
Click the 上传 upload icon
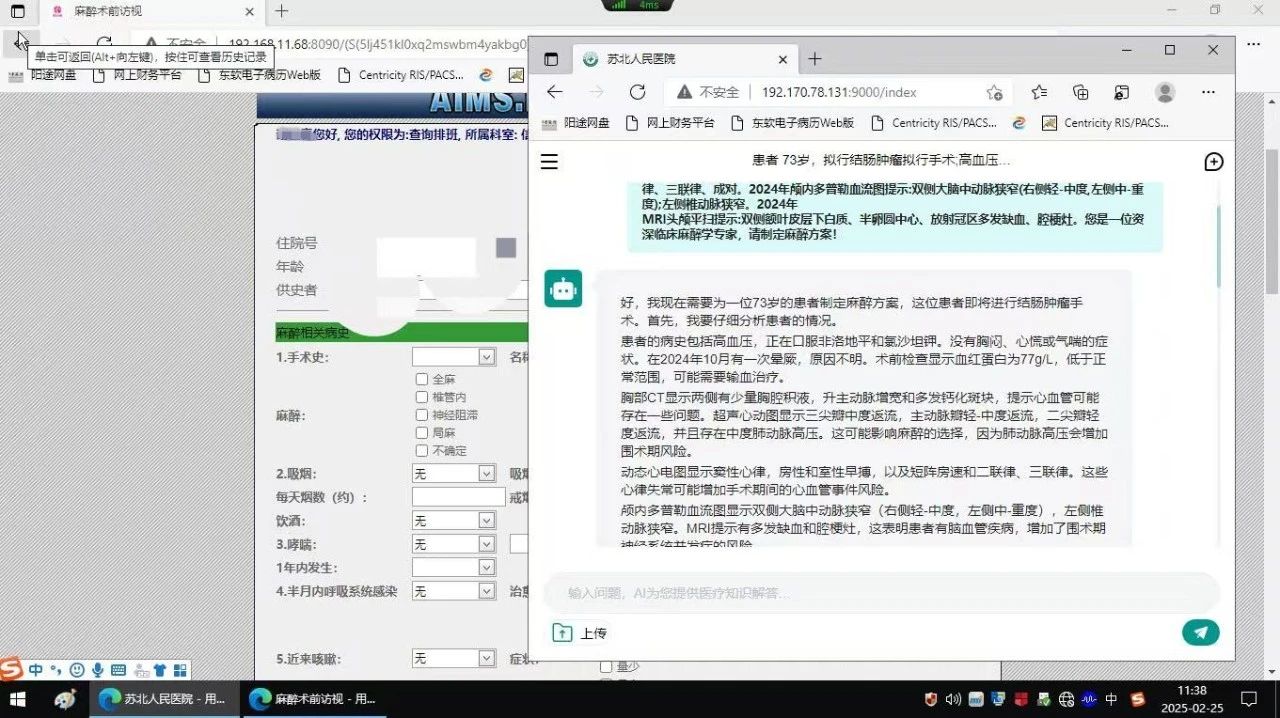(x=562, y=632)
